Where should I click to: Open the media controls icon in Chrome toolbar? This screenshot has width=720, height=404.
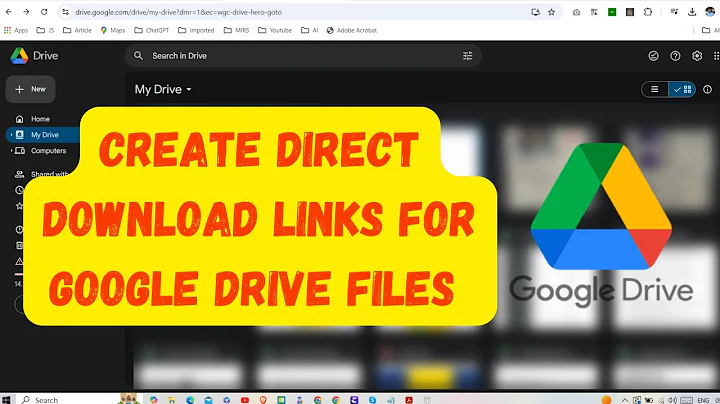[x=674, y=12]
